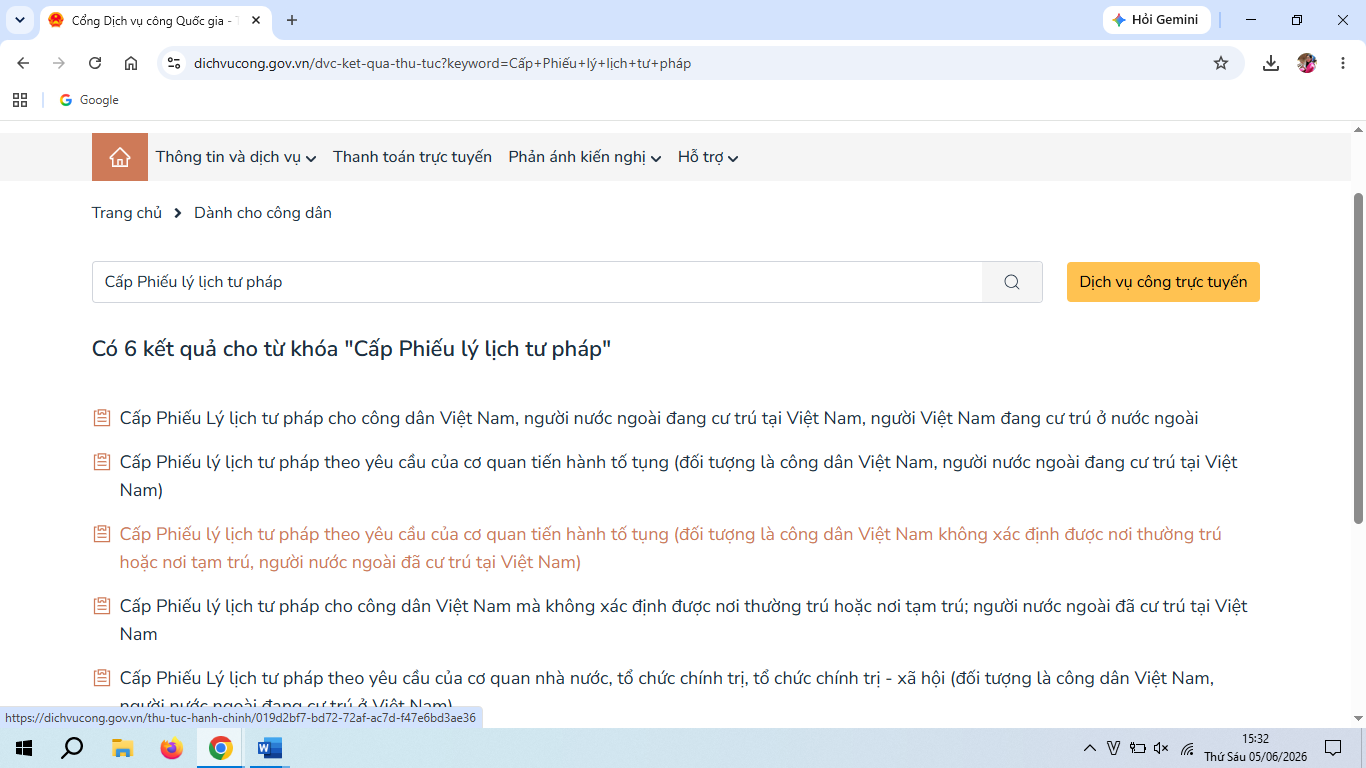Open the Chrome apps grid icon
The image size is (1366, 768).
click(x=20, y=100)
